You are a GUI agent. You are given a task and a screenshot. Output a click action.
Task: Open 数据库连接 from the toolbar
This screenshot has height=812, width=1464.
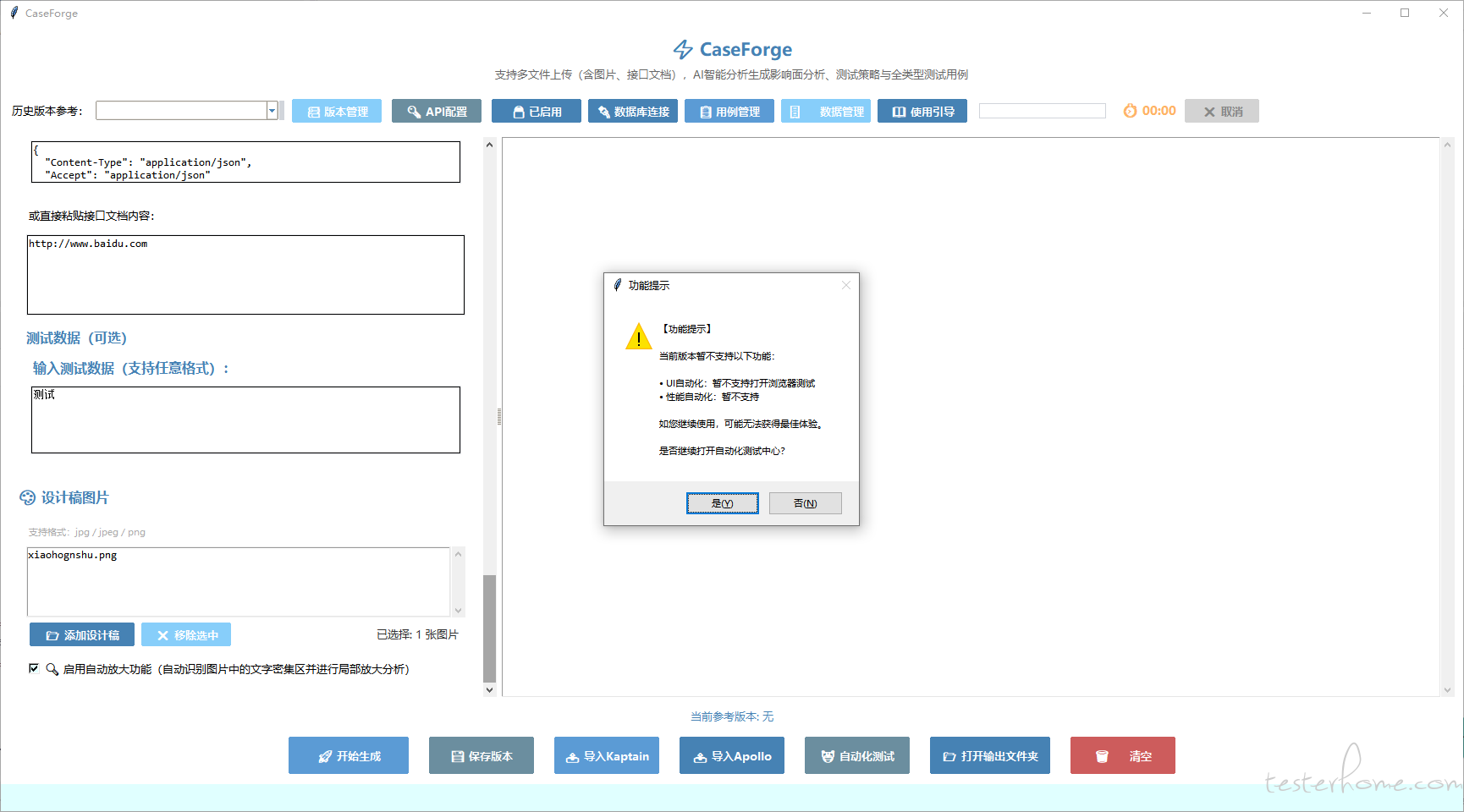pos(632,112)
